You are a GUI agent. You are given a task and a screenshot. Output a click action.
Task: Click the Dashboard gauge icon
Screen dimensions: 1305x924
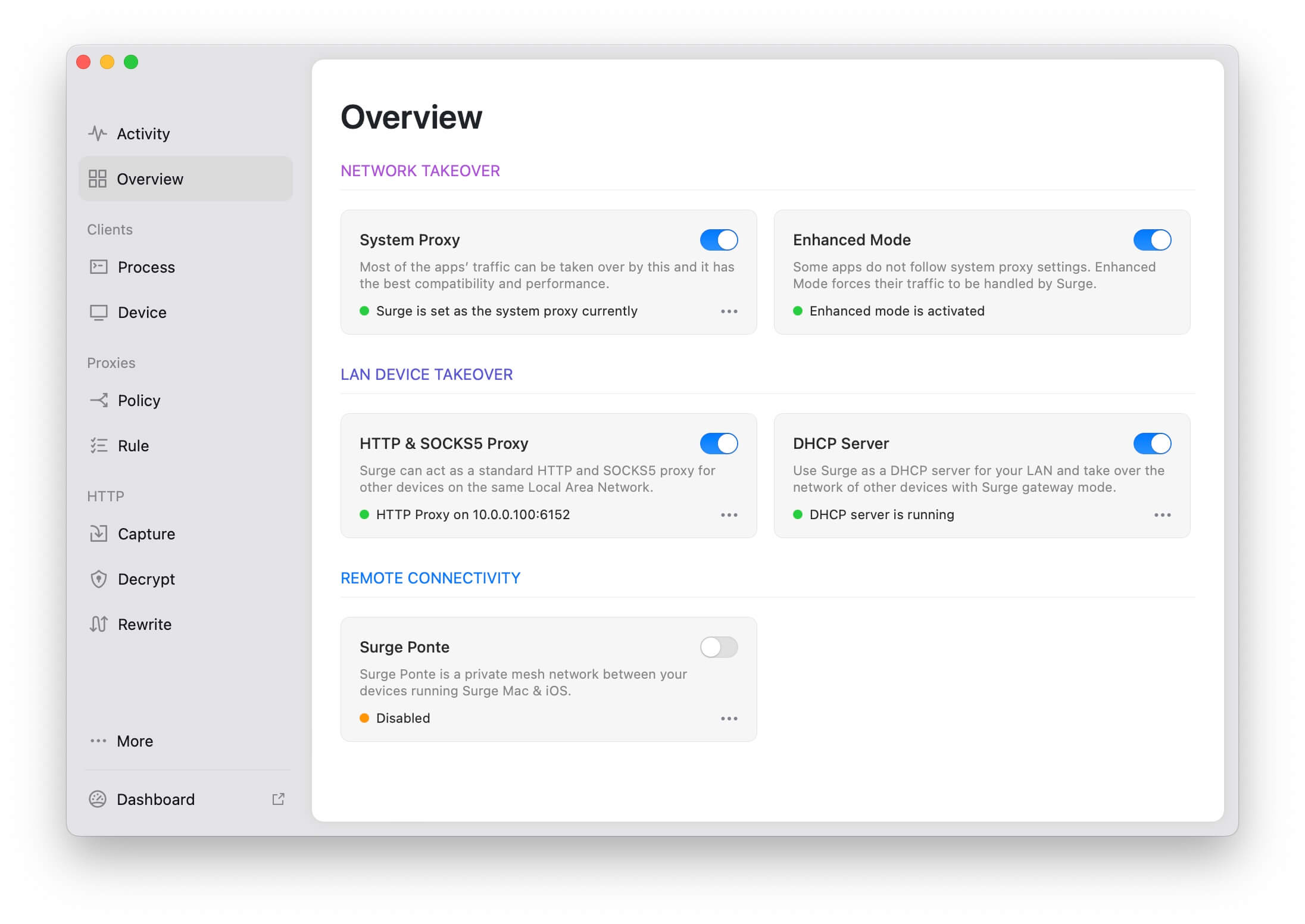pos(98,799)
